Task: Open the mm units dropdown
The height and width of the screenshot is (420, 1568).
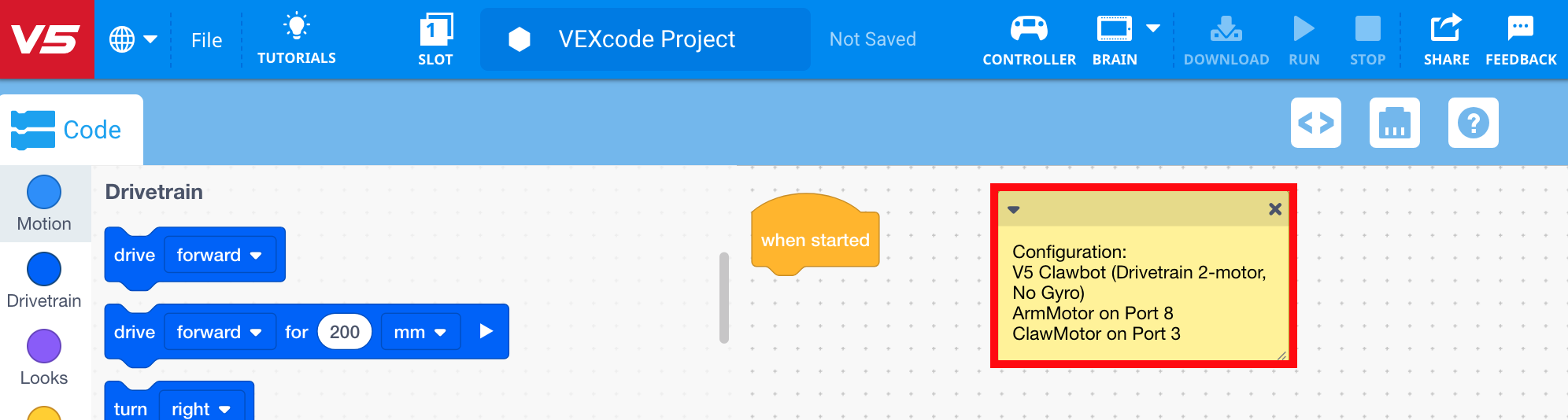Action: (x=420, y=332)
